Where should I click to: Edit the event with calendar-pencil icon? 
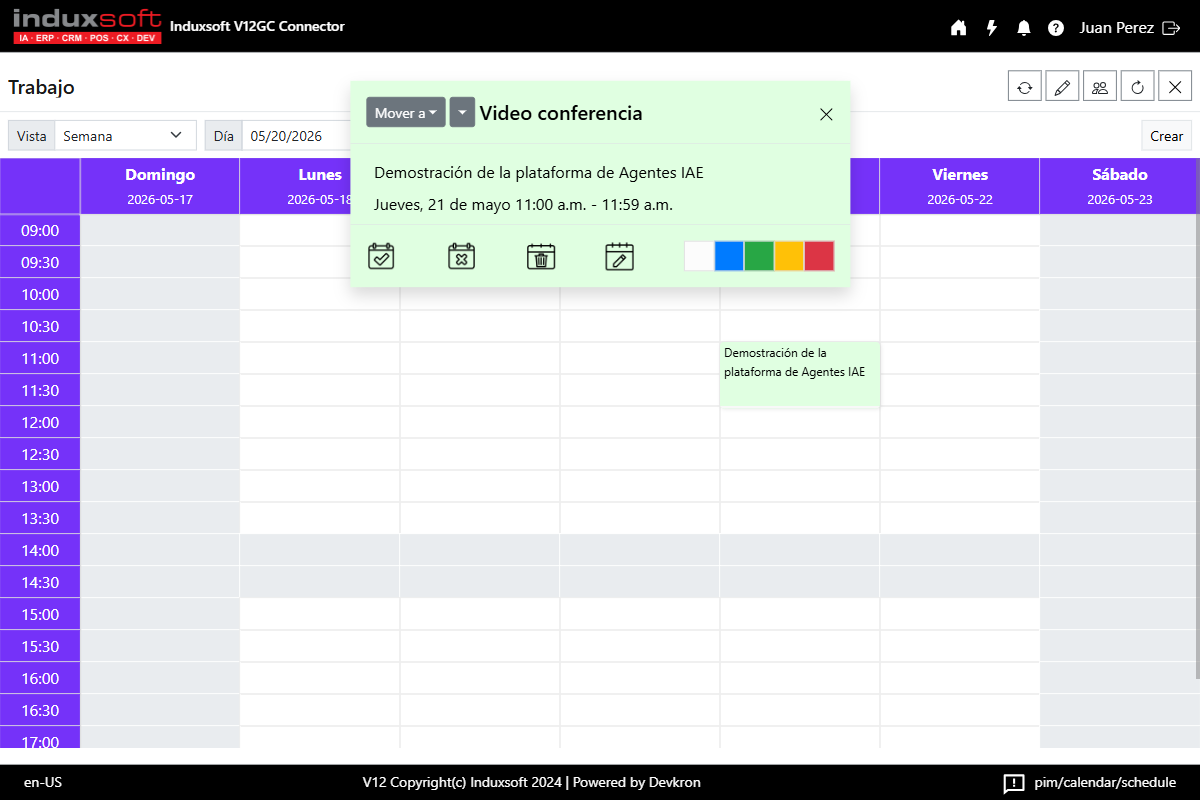click(x=620, y=256)
